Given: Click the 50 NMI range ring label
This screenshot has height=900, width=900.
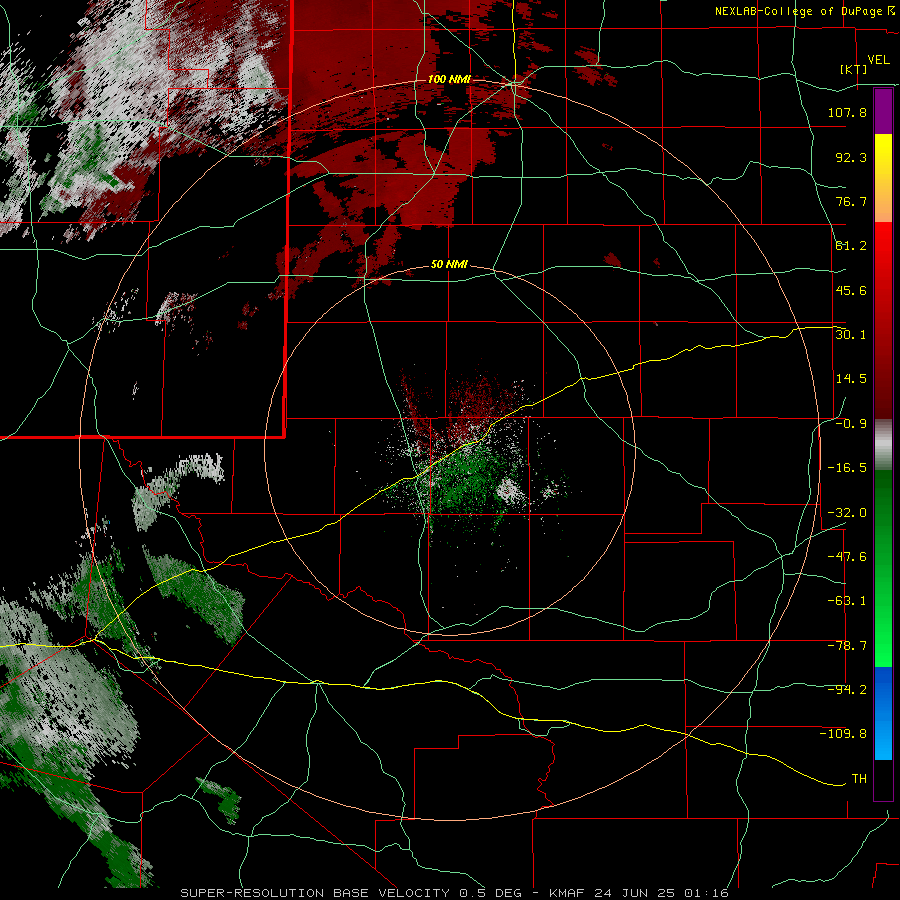Looking at the screenshot, I should coord(449,265).
